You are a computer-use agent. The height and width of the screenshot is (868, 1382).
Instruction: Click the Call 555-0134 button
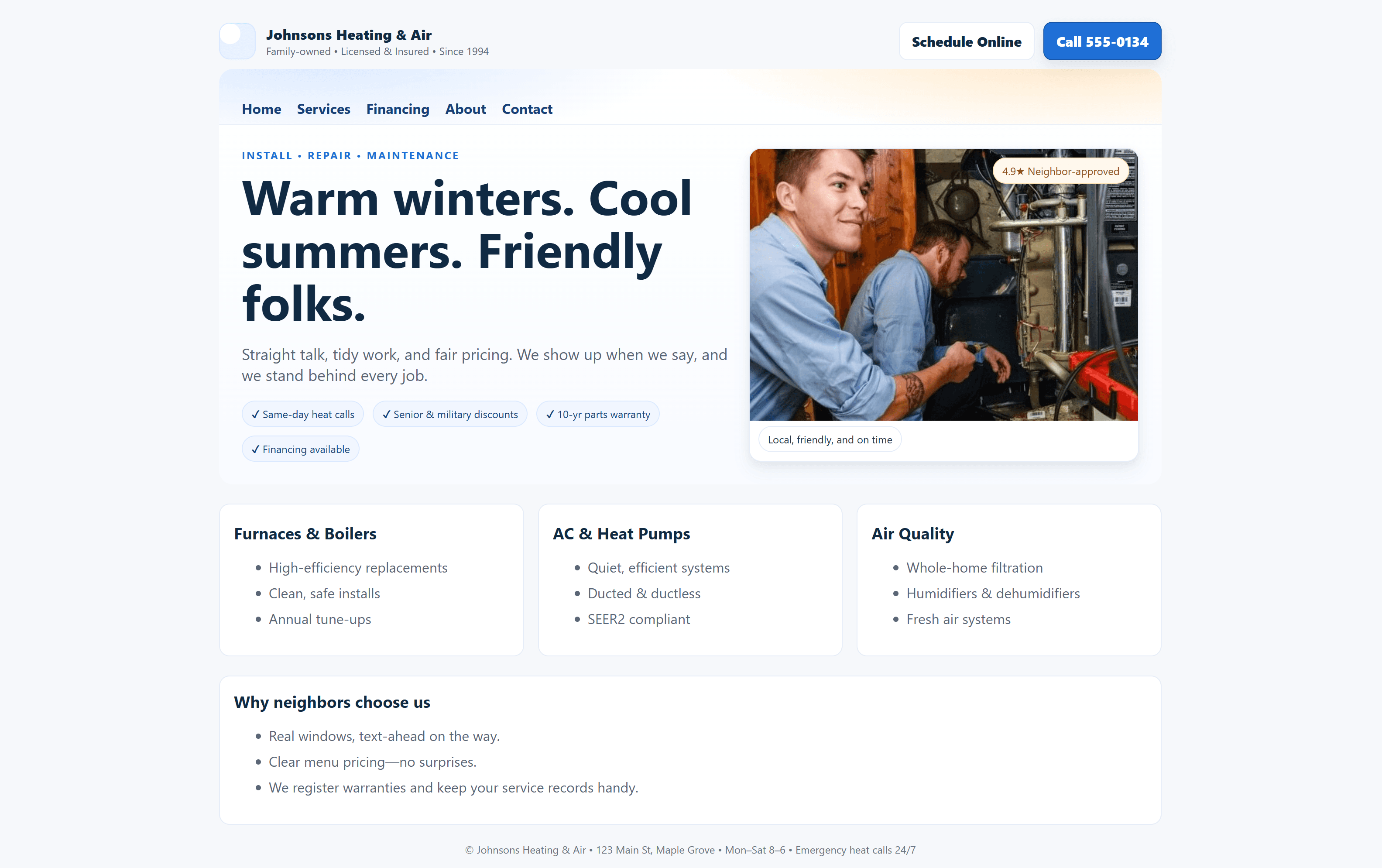coord(1102,41)
